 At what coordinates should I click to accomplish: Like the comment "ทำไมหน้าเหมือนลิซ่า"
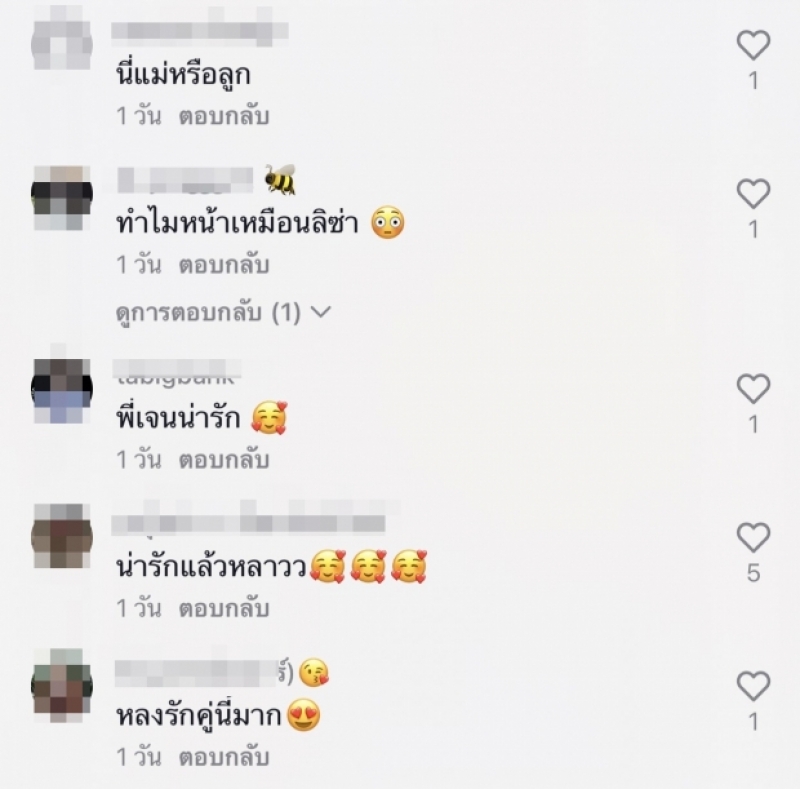753,193
